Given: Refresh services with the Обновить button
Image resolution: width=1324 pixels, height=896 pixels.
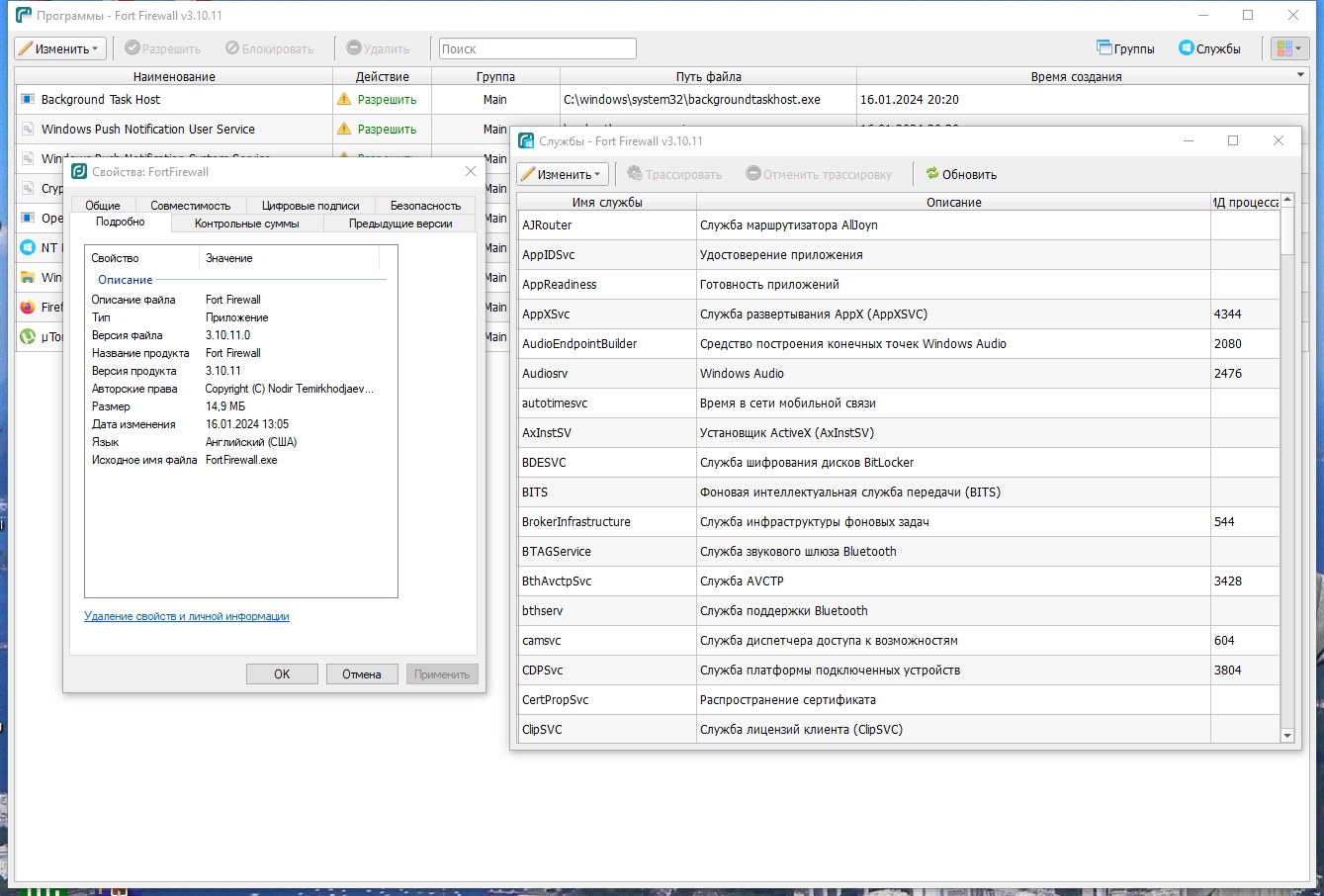Looking at the screenshot, I should point(961,174).
